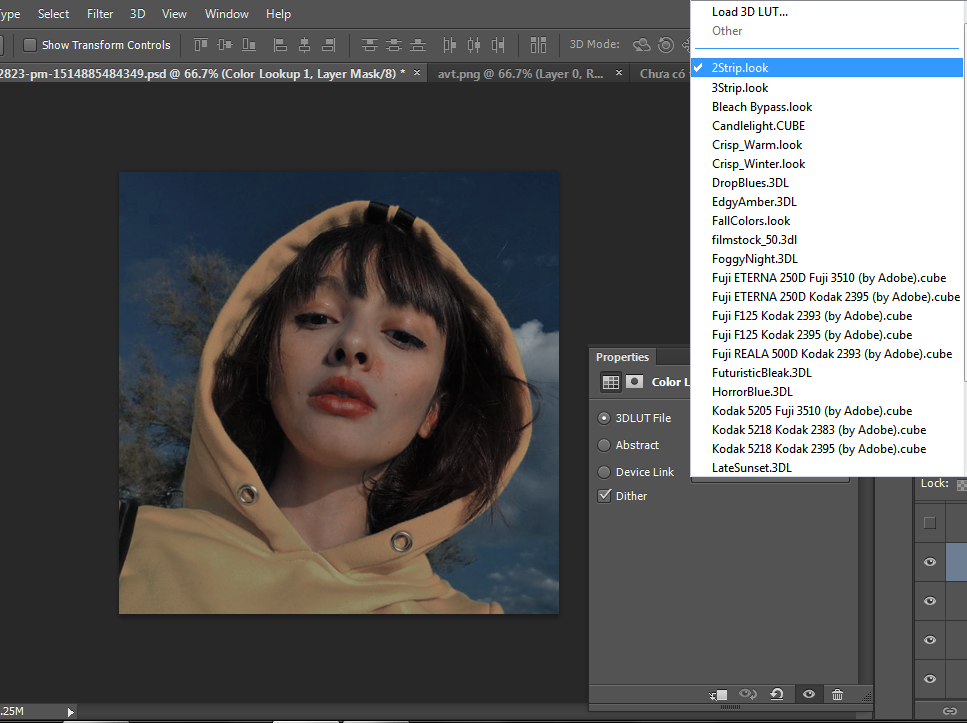Click the Color Lookup grid icon
The image size is (967, 723).
[609, 382]
